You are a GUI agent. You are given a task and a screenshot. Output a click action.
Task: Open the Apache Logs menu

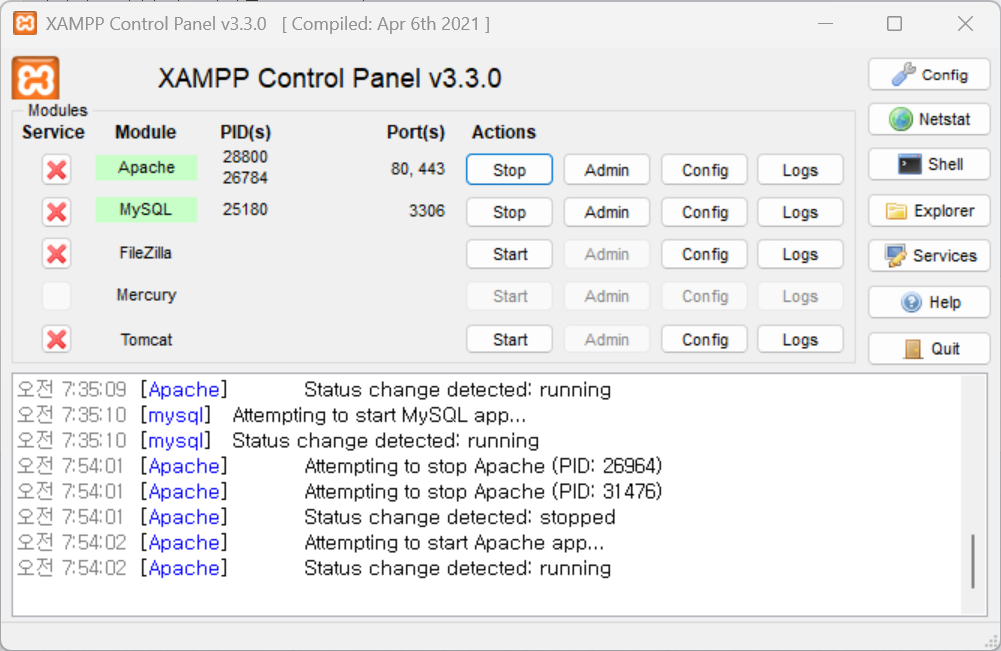801,170
